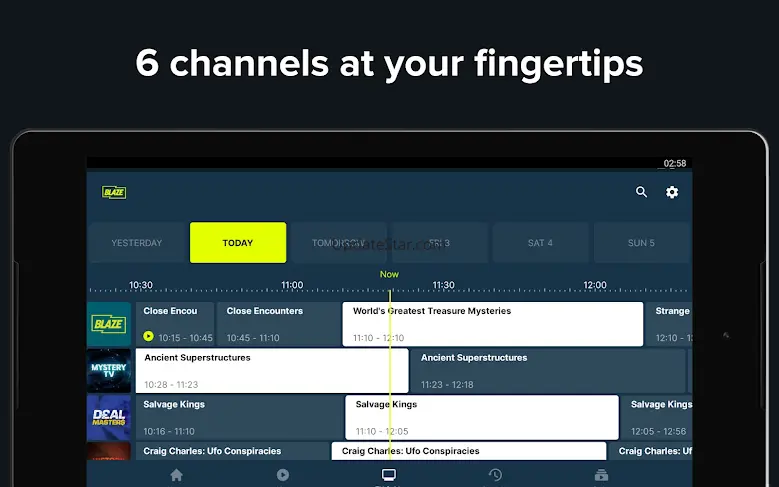The height and width of the screenshot is (487, 779).
Task: Open World's Greatest Treasure Mysteries programme
Action: 493,324
